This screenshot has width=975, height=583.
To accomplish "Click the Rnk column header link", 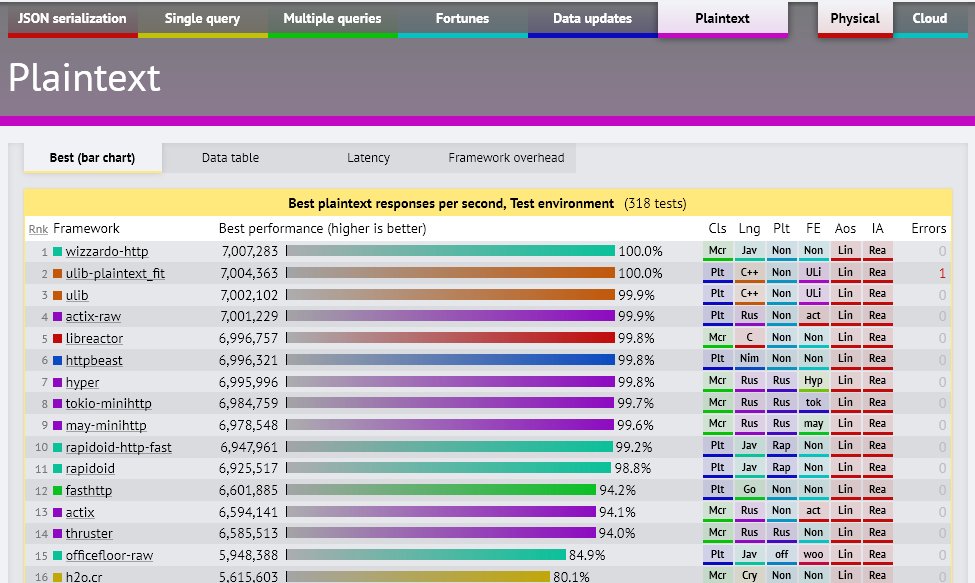I will tap(39, 229).
